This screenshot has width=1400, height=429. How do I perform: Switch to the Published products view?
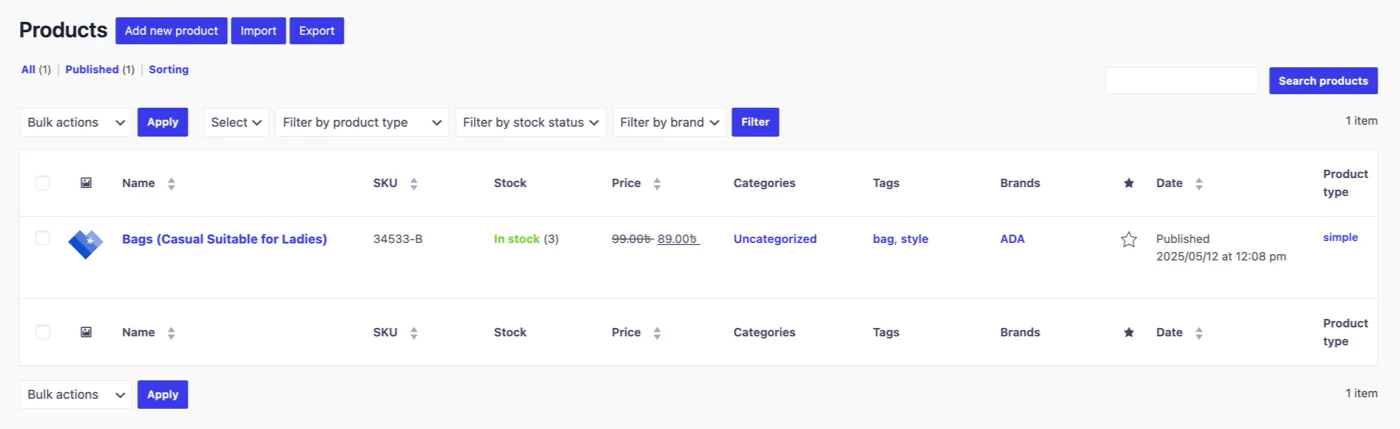tap(92, 70)
